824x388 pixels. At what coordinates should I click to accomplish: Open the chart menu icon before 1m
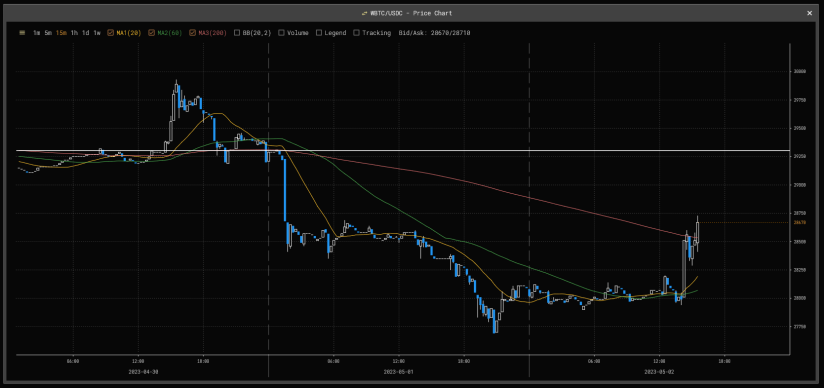[22, 33]
